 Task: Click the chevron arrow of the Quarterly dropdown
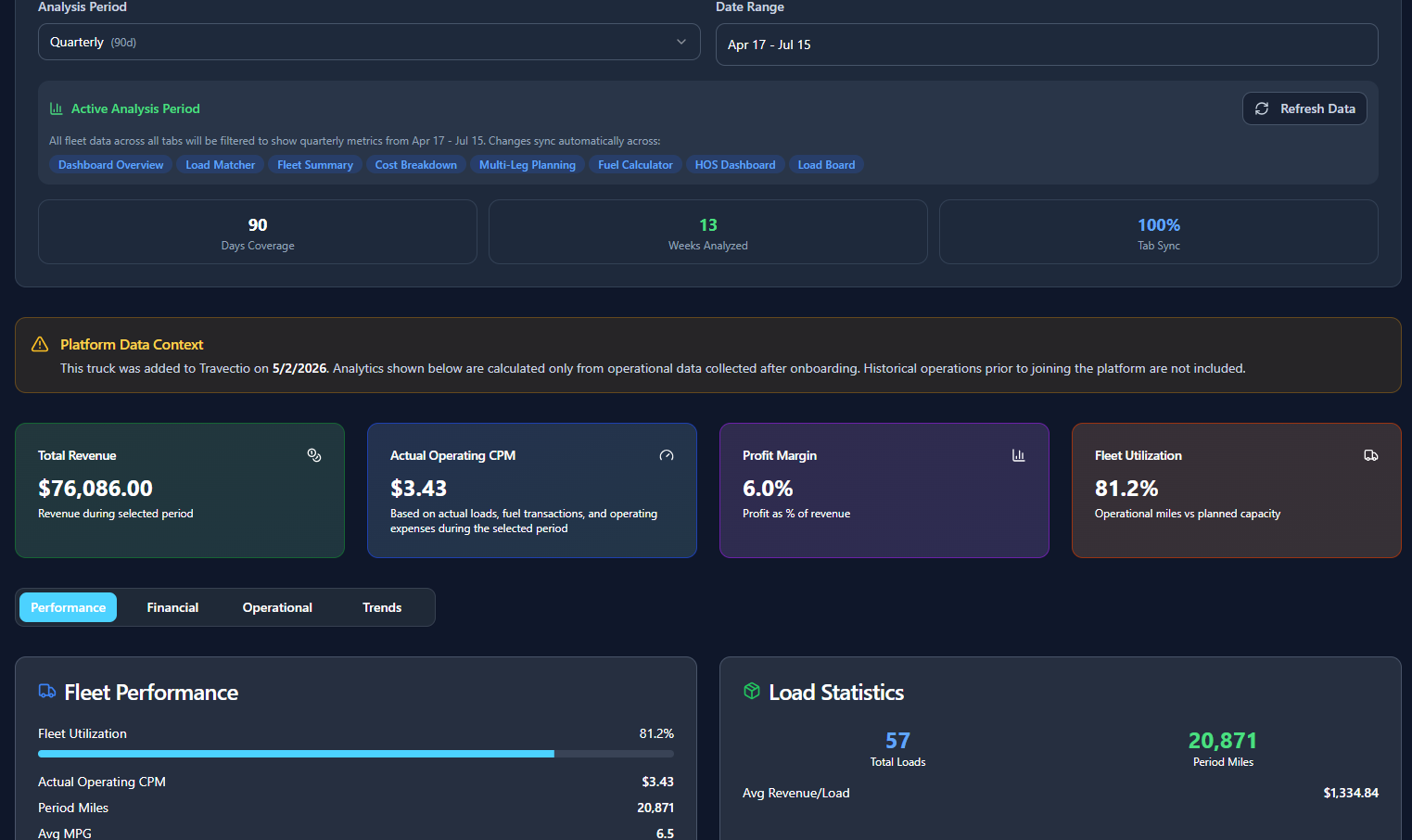681,42
